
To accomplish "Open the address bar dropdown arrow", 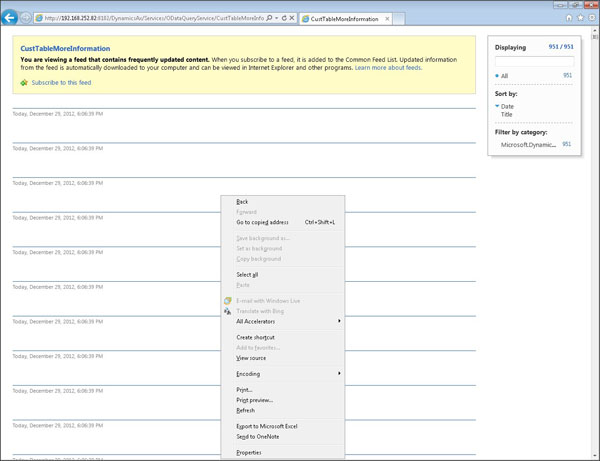I will click(x=276, y=18).
